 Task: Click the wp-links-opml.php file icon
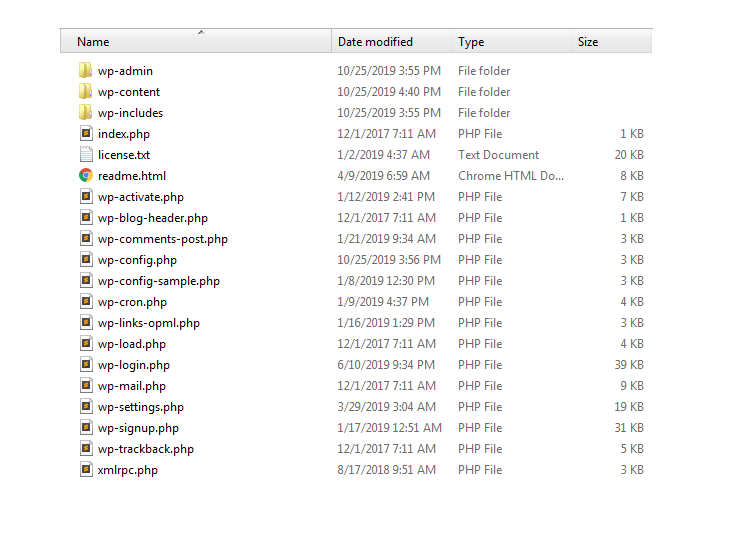click(86, 323)
